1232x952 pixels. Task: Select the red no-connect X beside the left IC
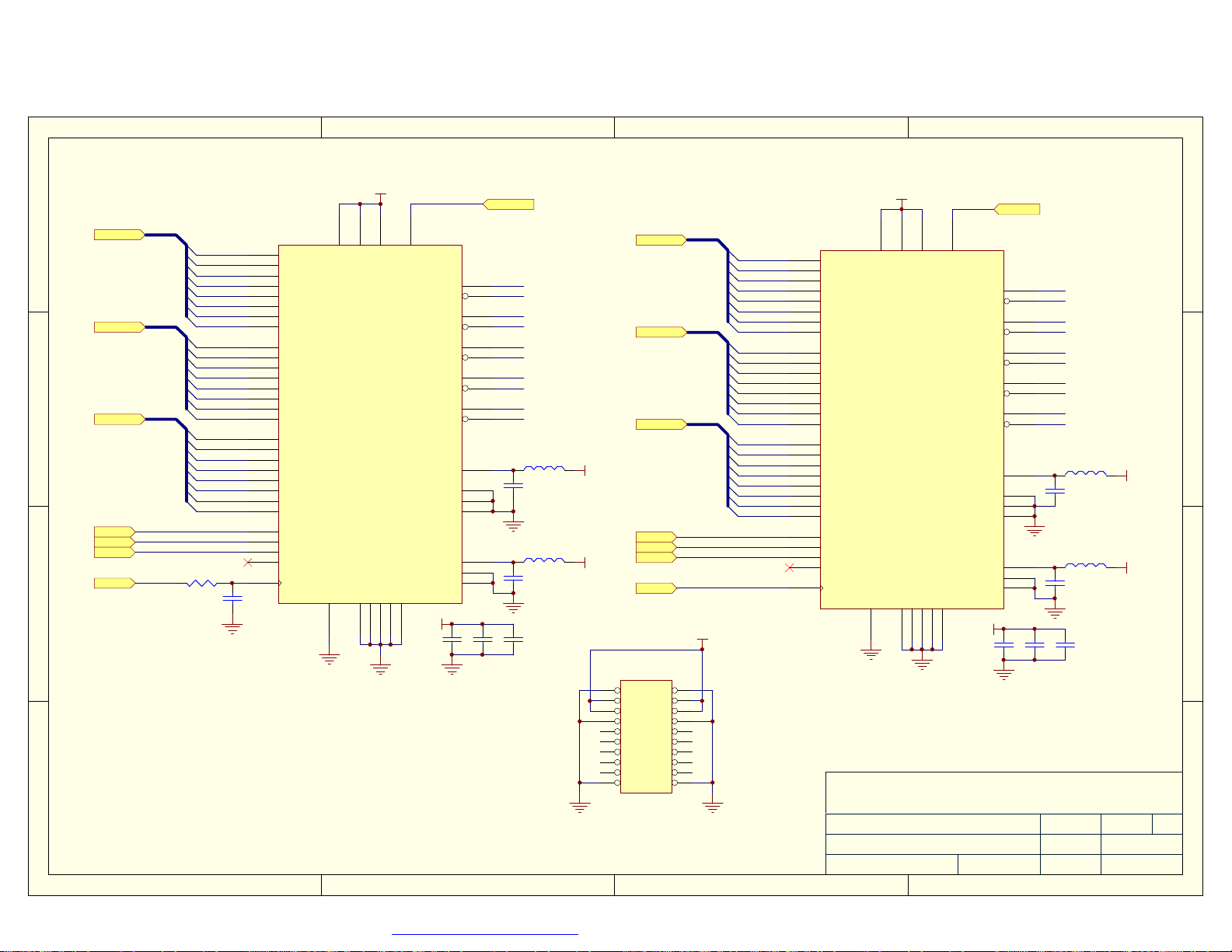click(248, 563)
